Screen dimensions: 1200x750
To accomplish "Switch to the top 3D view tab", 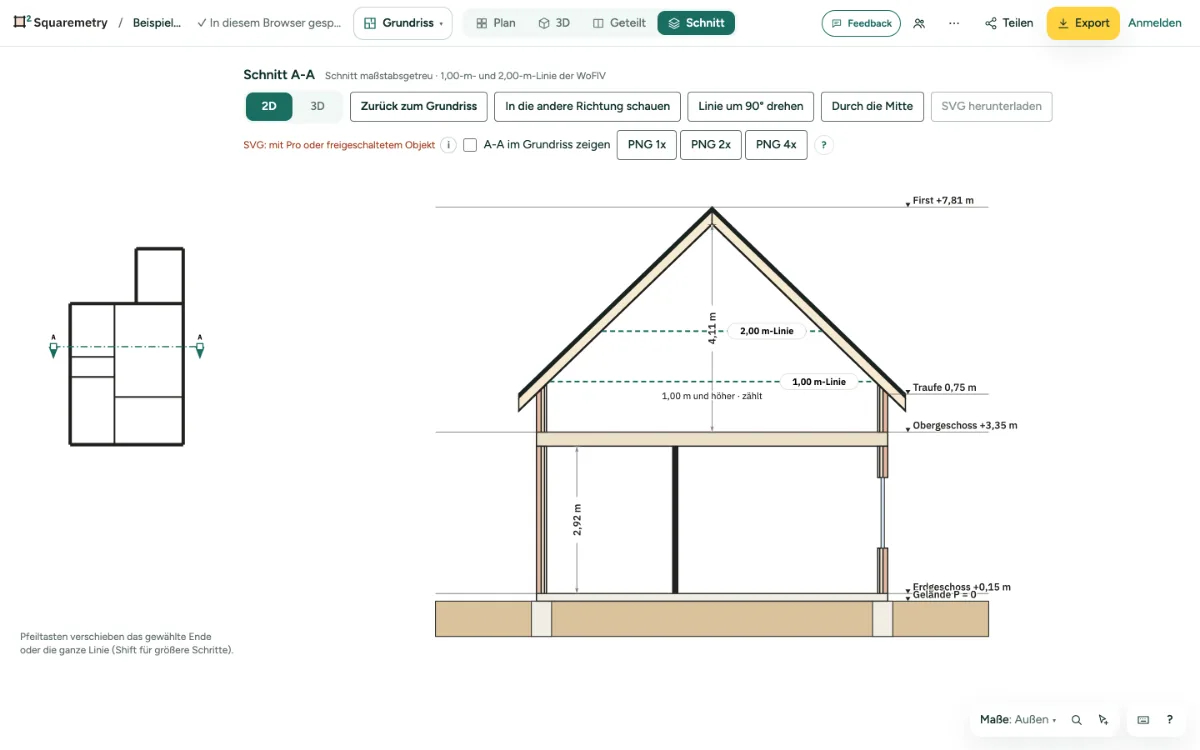I will [554, 23].
